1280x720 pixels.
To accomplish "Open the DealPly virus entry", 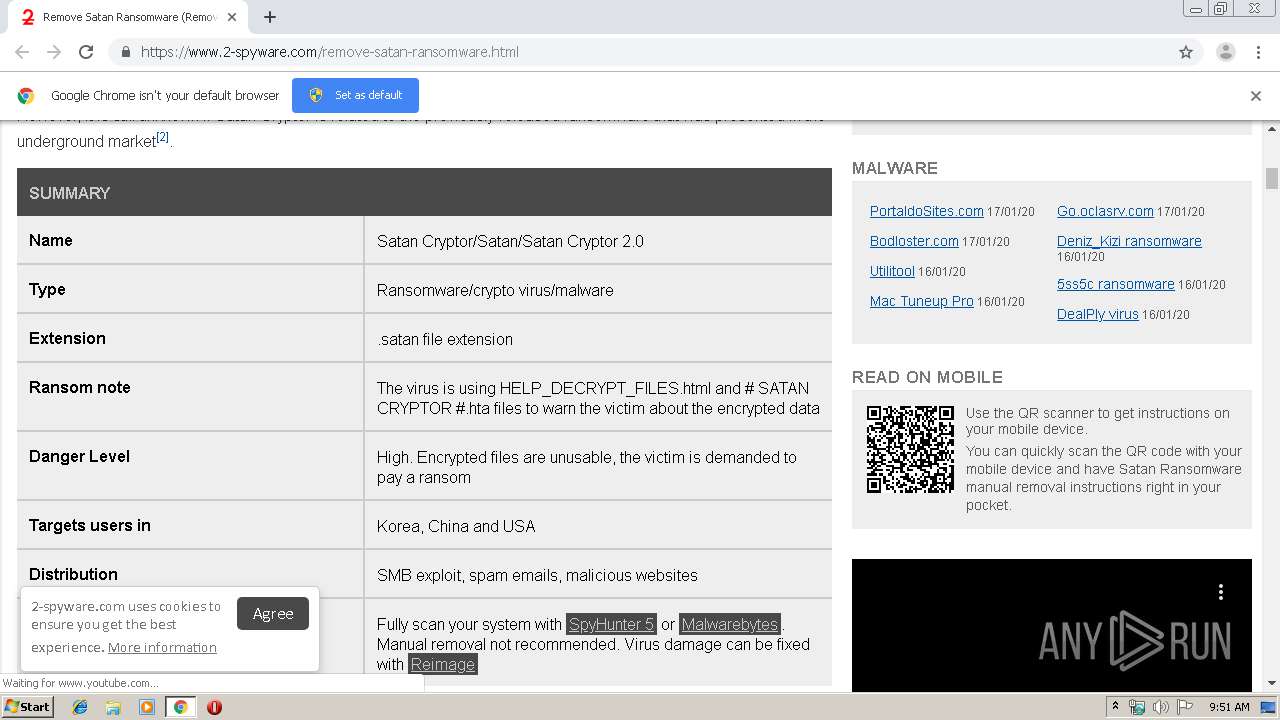I will (1097, 314).
